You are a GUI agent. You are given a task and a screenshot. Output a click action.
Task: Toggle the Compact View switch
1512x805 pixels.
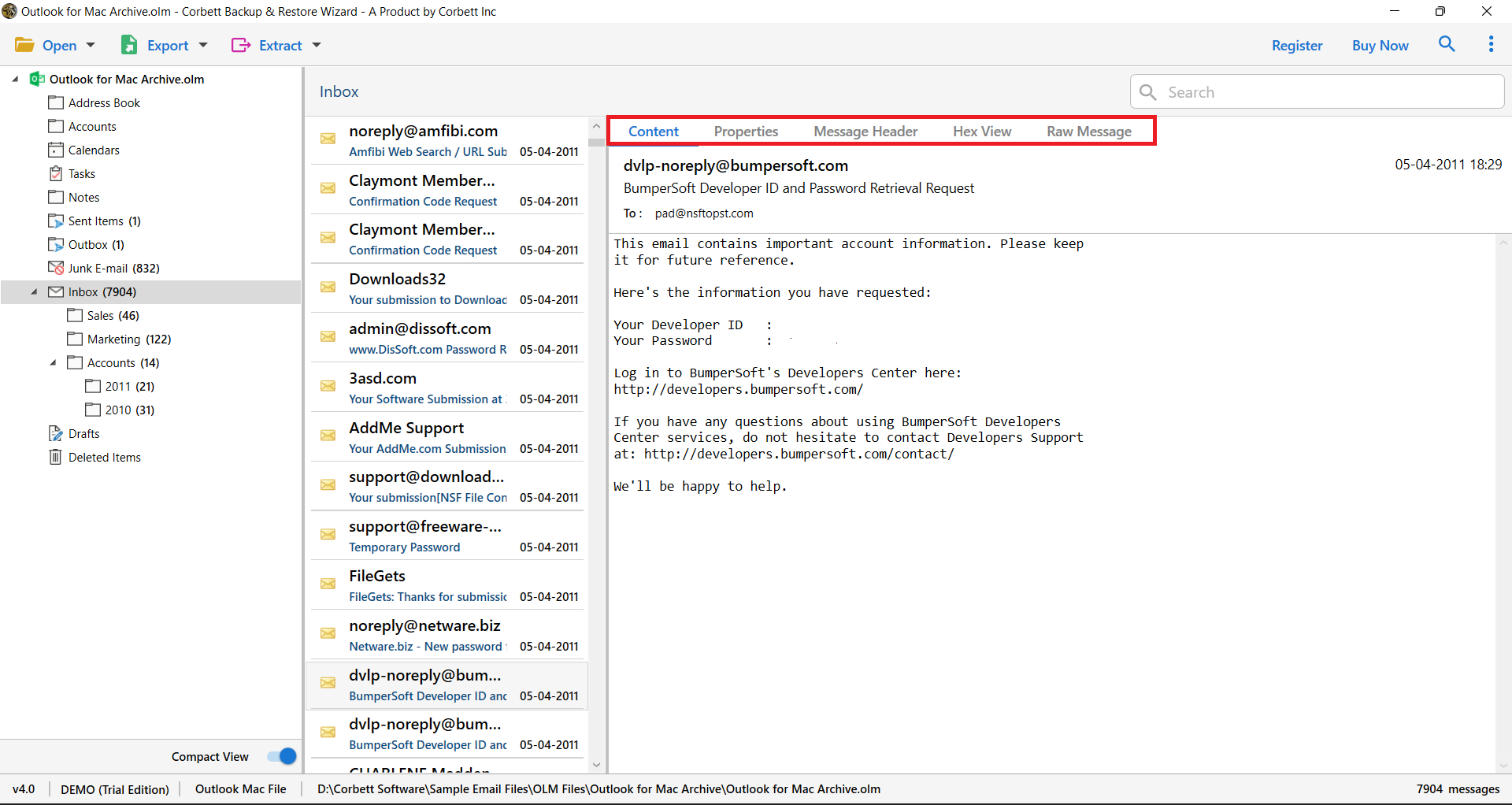(x=281, y=756)
